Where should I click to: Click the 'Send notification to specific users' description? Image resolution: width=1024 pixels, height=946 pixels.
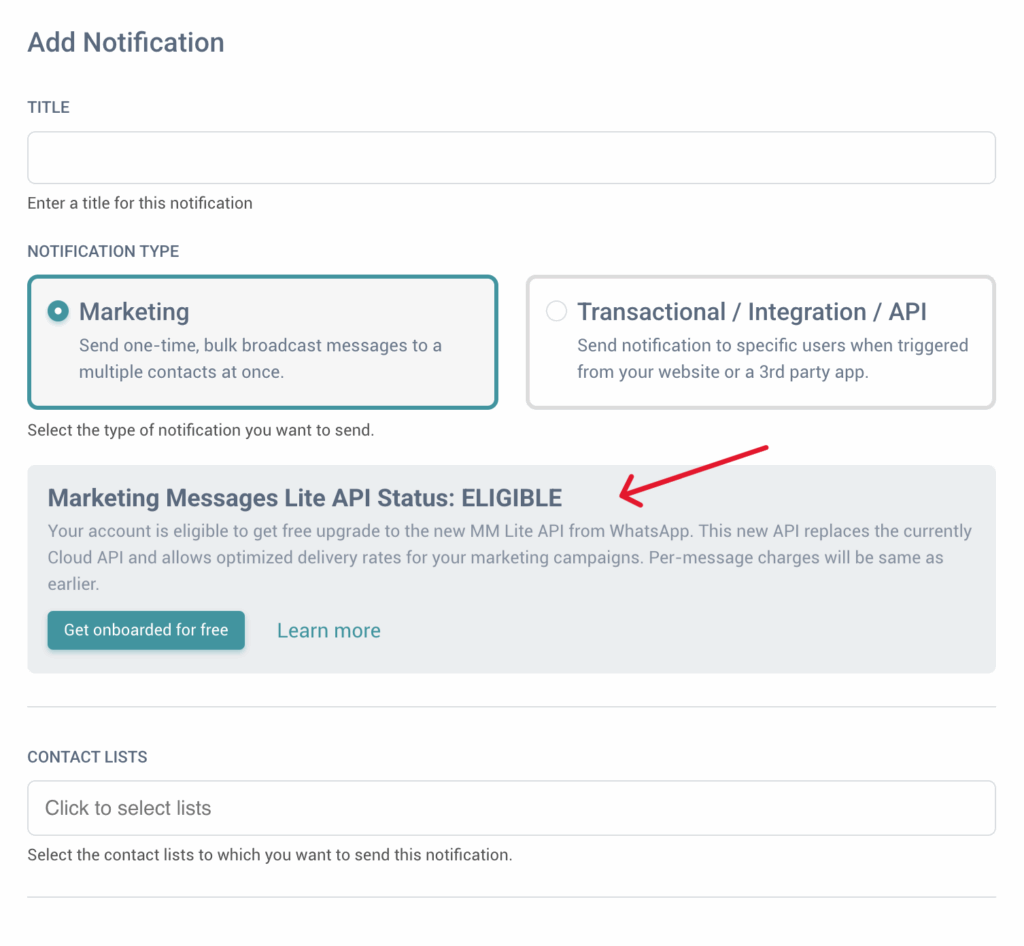[x=773, y=358]
